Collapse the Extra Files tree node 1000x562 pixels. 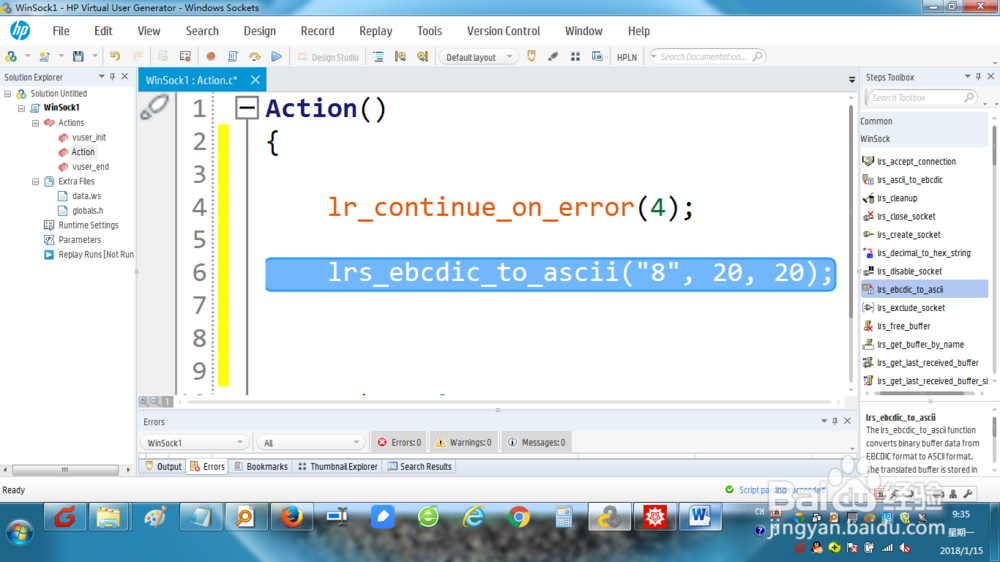click(36, 182)
